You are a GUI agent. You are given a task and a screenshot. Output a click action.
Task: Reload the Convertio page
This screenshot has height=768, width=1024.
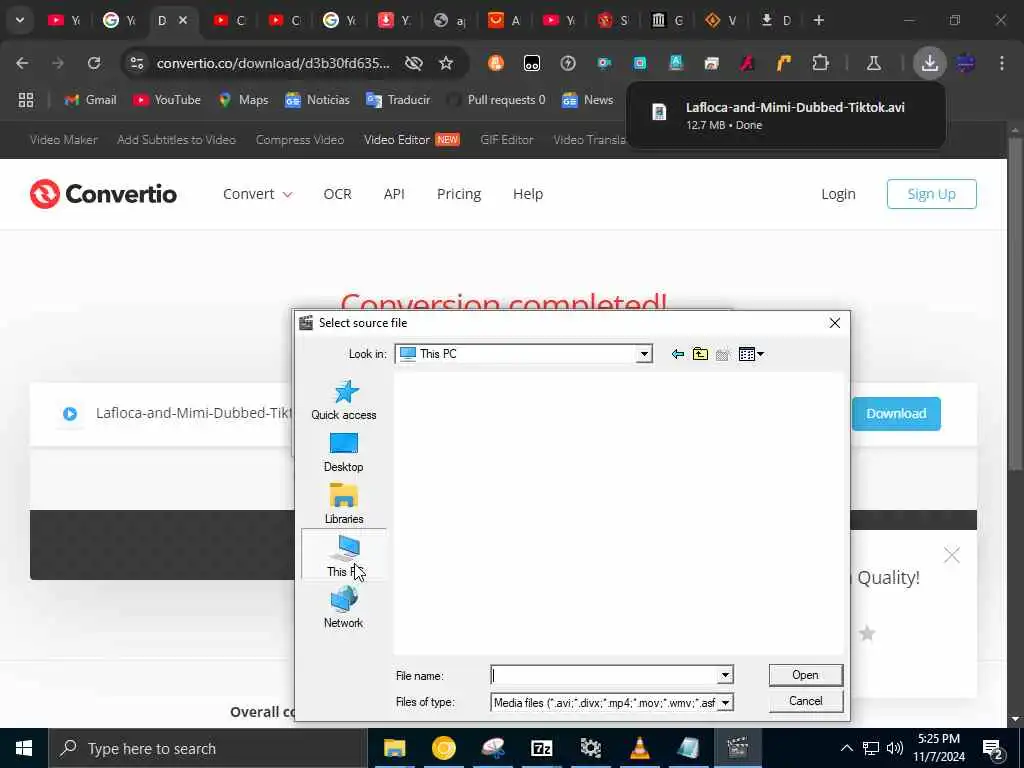pos(94,63)
